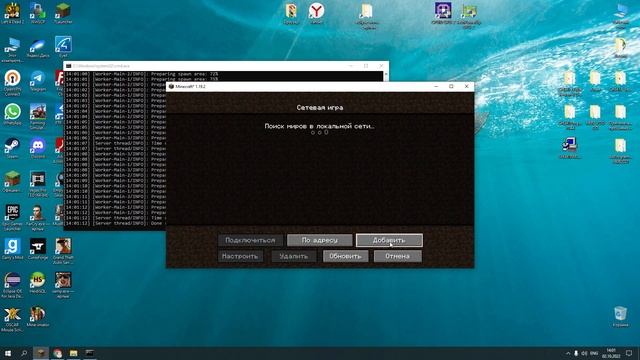Open the Minecraft grass block shortcut beside Vegas Pro
The width and height of the screenshot is (640, 360).
click(12, 182)
